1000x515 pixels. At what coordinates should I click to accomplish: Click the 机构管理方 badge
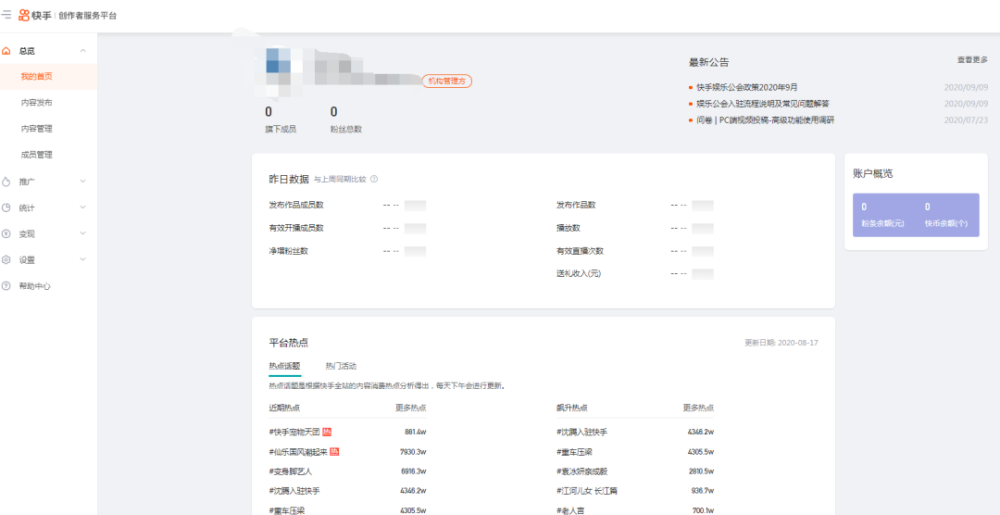coord(447,81)
